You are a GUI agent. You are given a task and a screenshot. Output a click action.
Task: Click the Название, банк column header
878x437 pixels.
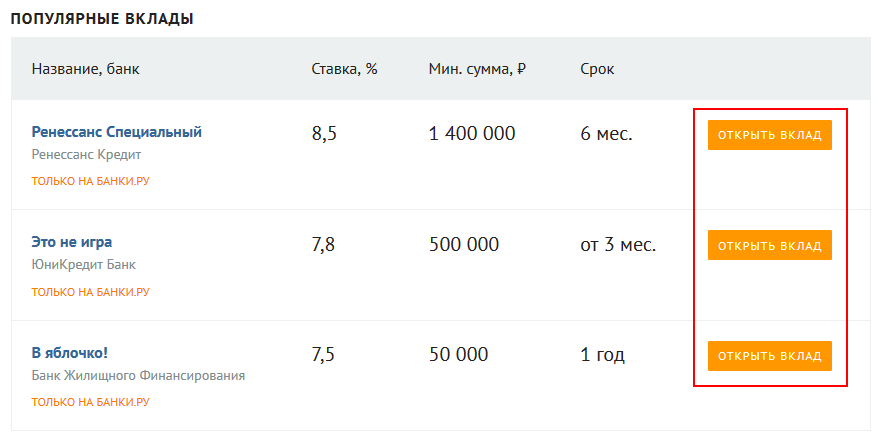(x=86, y=69)
